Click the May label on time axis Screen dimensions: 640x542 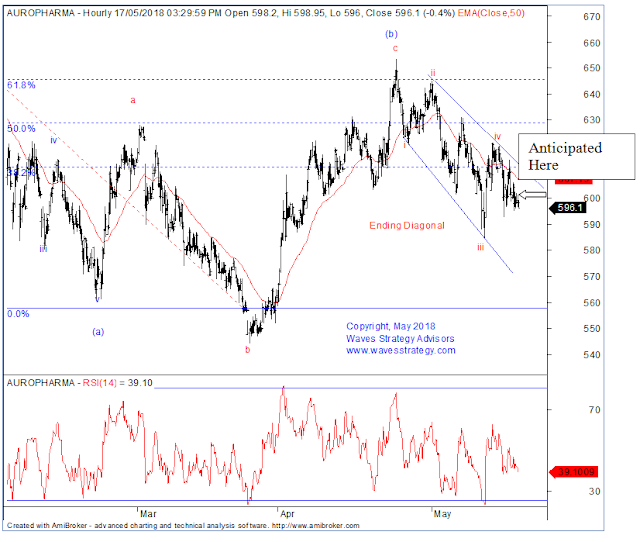pos(442,514)
